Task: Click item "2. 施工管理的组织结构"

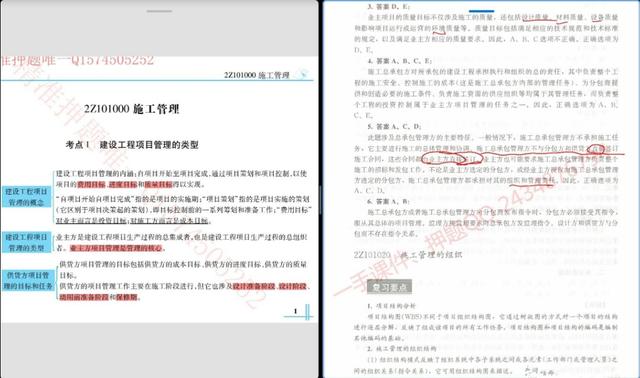Action: coord(402,349)
